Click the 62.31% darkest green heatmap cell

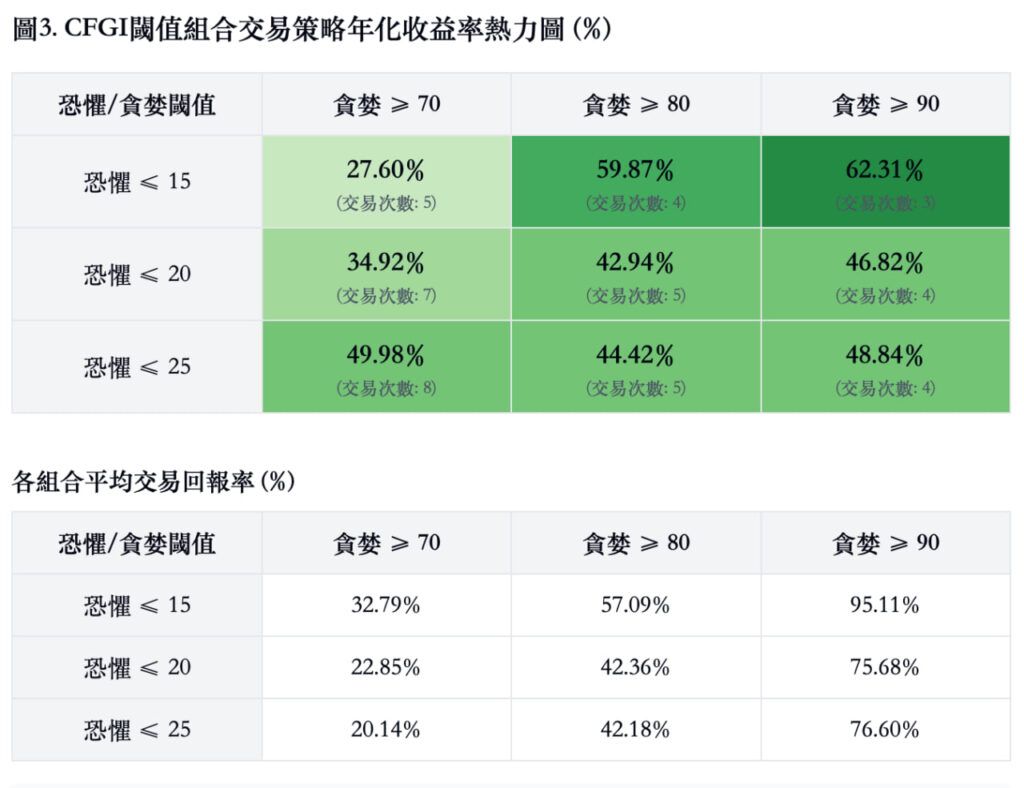(885, 182)
